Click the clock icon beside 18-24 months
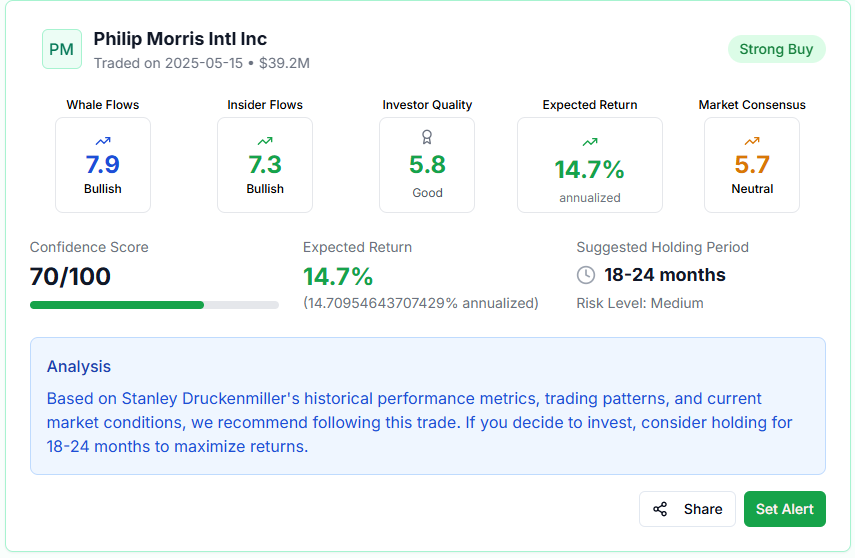Viewport: 855px width, 558px height. pos(586,275)
